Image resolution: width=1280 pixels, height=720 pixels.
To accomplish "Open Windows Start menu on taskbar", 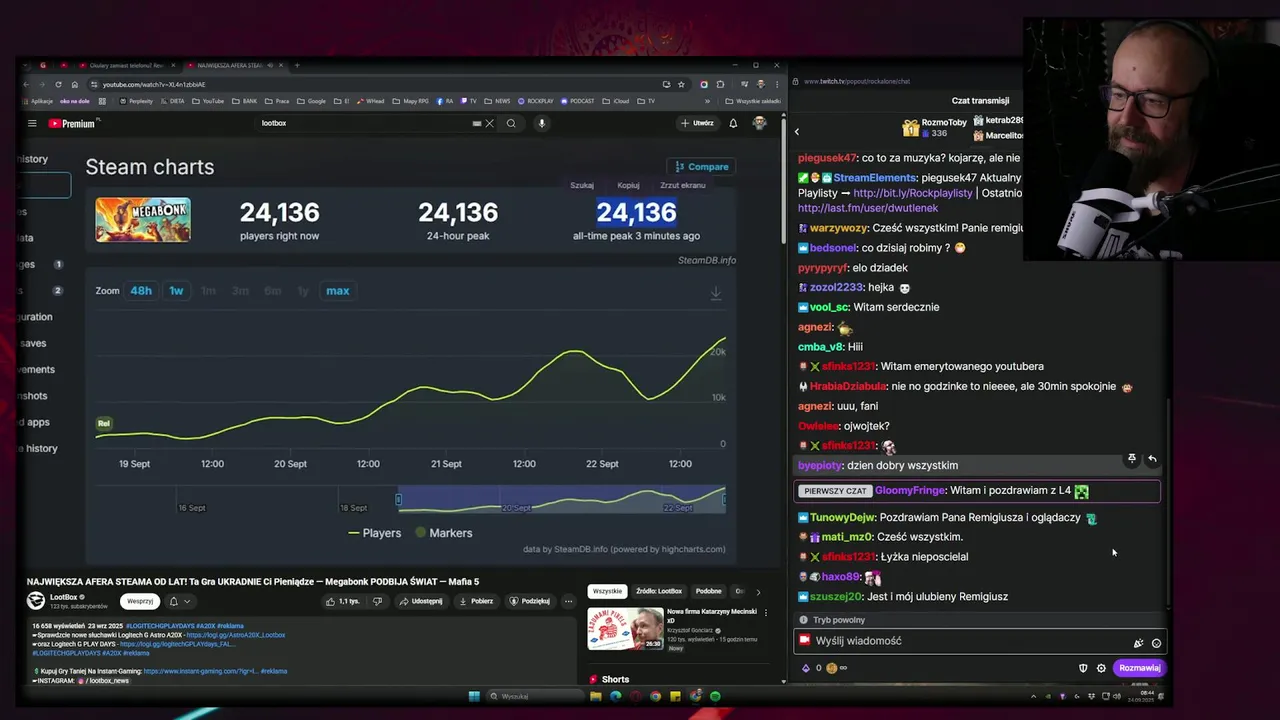I will (x=474, y=696).
